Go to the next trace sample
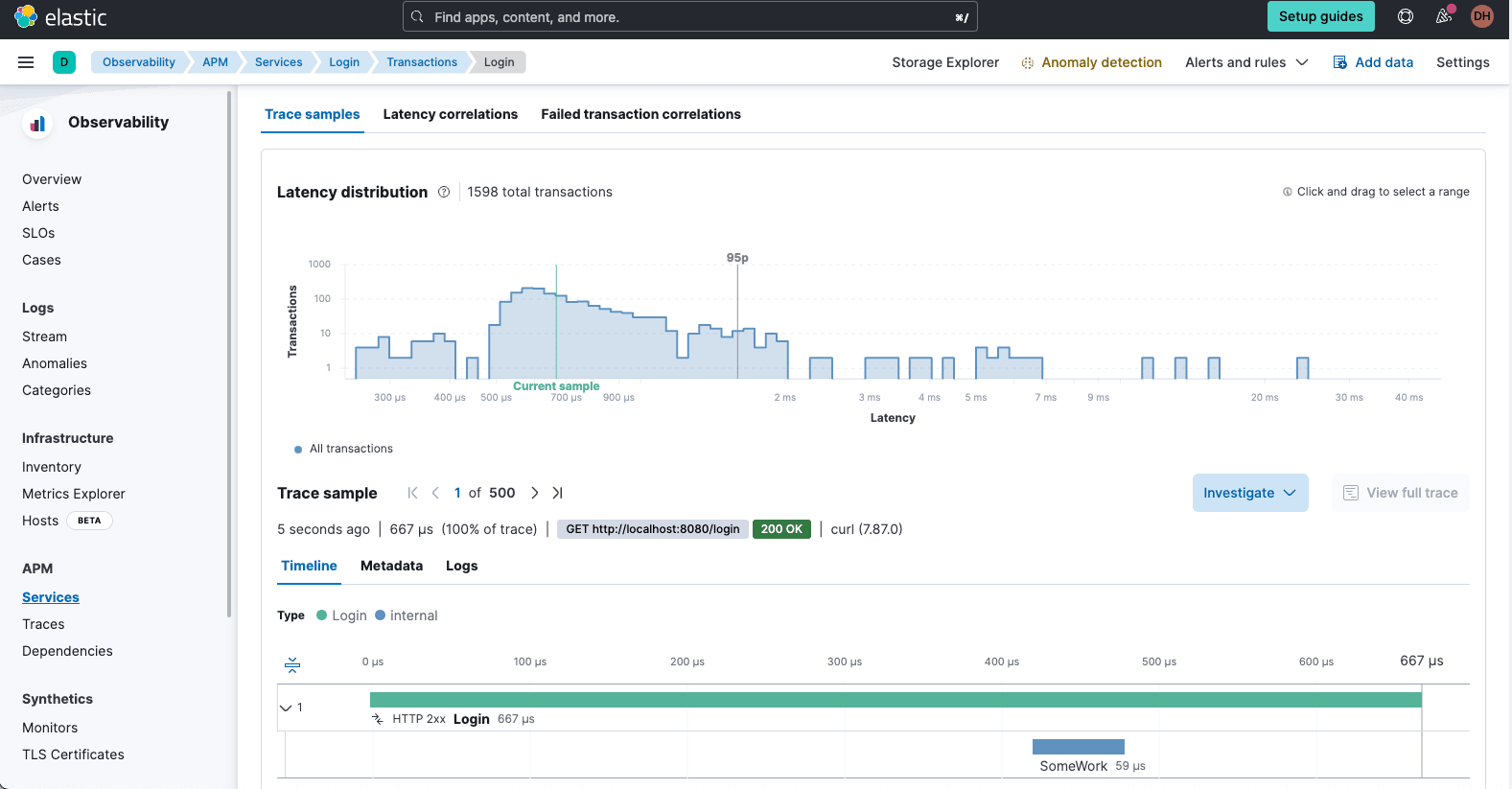 point(535,493)
